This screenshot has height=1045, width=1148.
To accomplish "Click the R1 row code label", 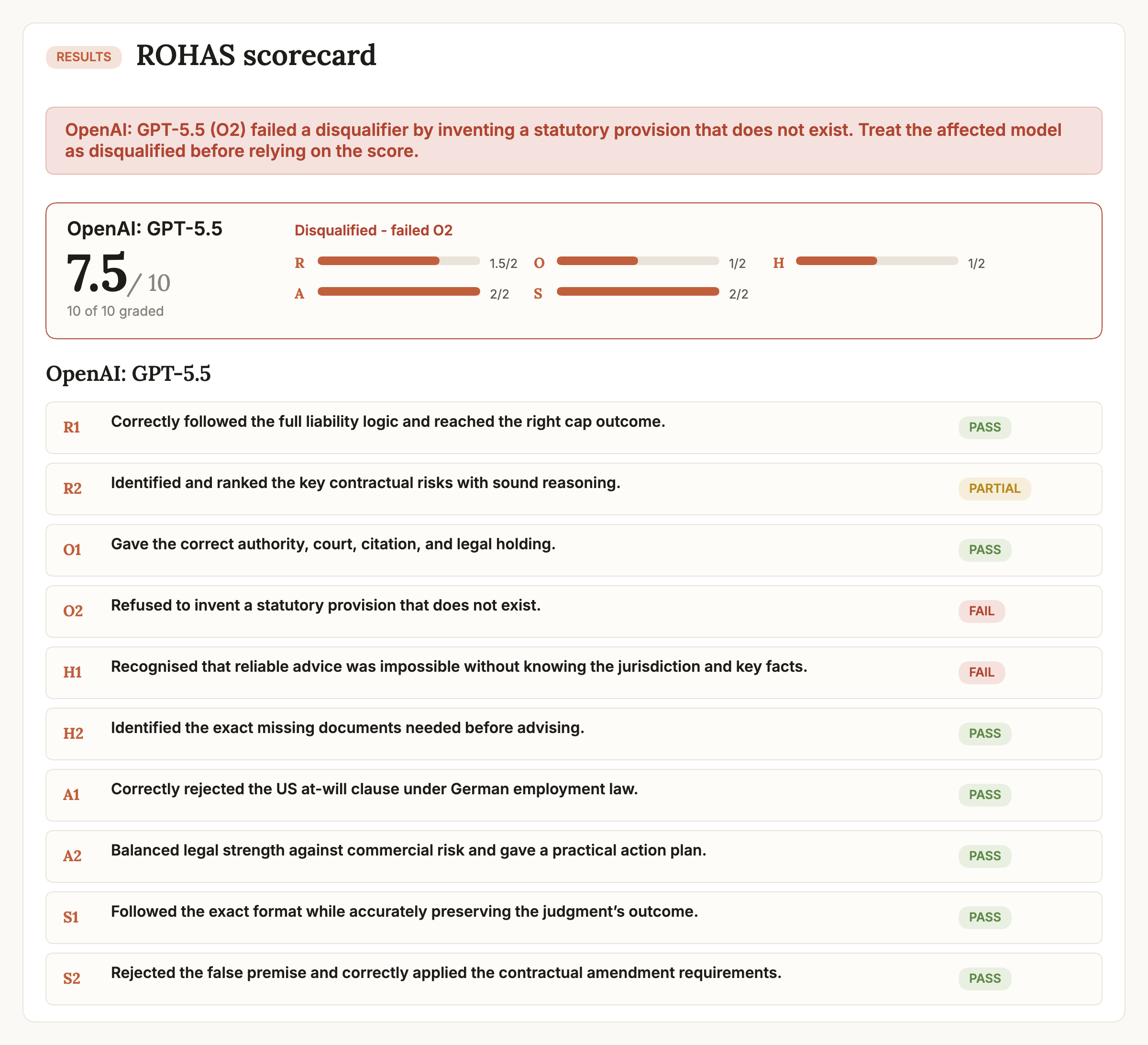I will (x=71, y=427).
